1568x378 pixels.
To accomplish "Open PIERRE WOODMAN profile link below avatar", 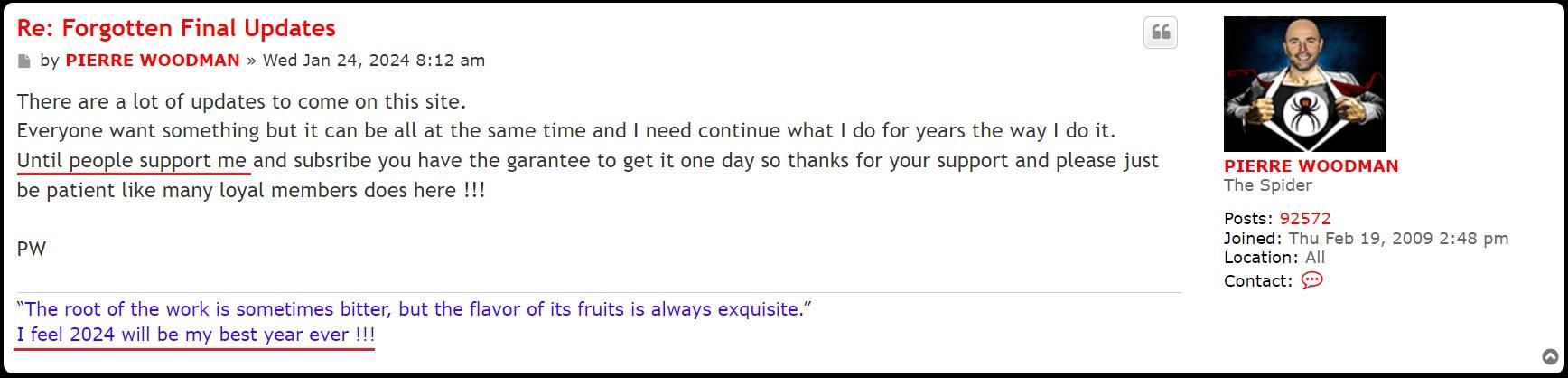I will point(1311,166).
